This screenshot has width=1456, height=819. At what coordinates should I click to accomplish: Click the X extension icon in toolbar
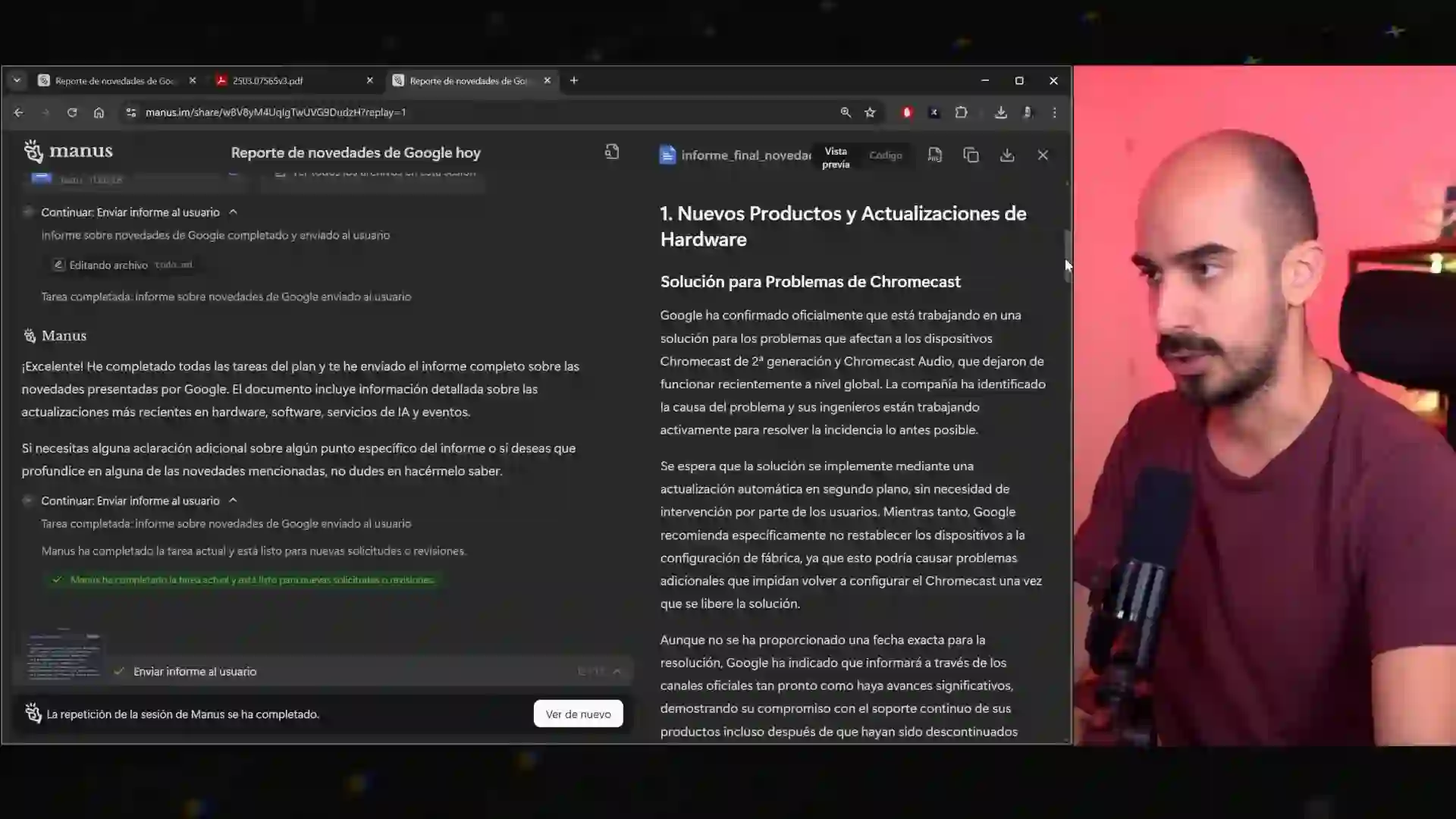(x=934, y=112)
